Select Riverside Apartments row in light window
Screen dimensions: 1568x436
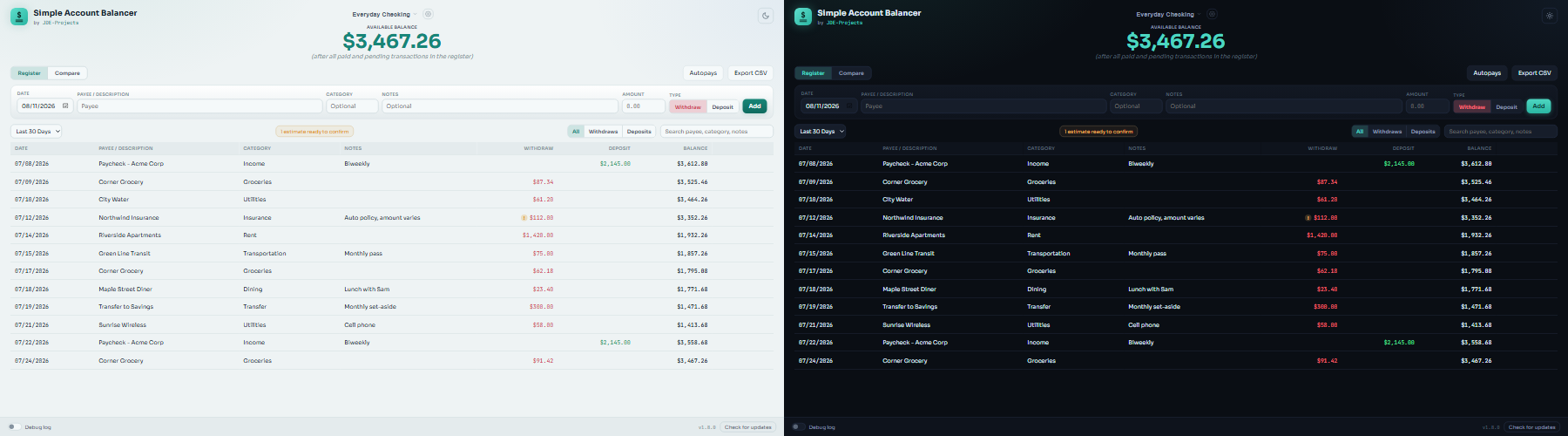[x=392, y=235]
